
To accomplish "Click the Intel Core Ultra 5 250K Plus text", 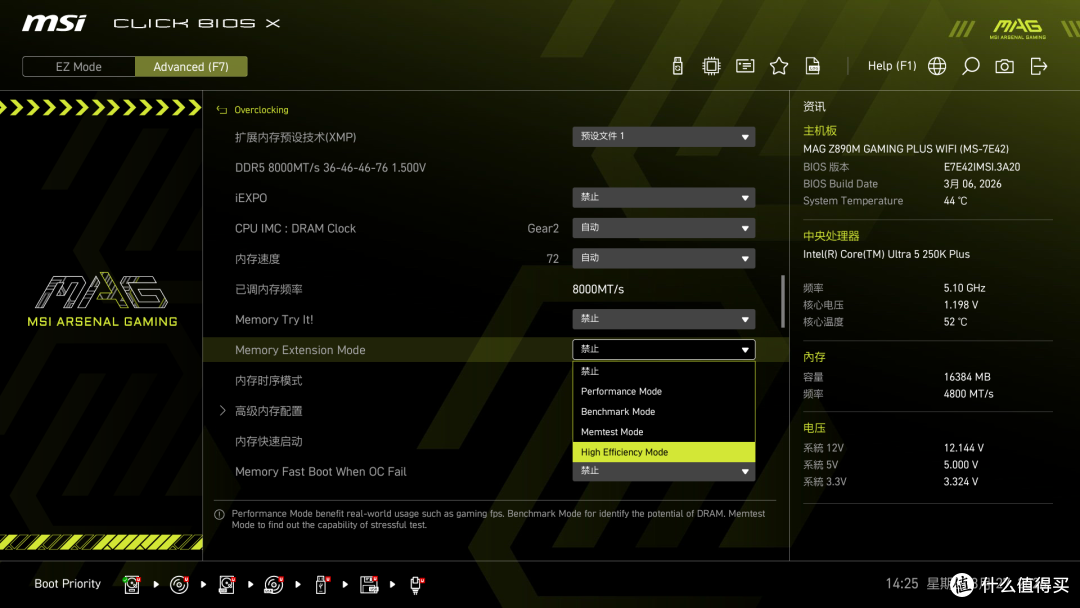I will (x=886, y=254).
